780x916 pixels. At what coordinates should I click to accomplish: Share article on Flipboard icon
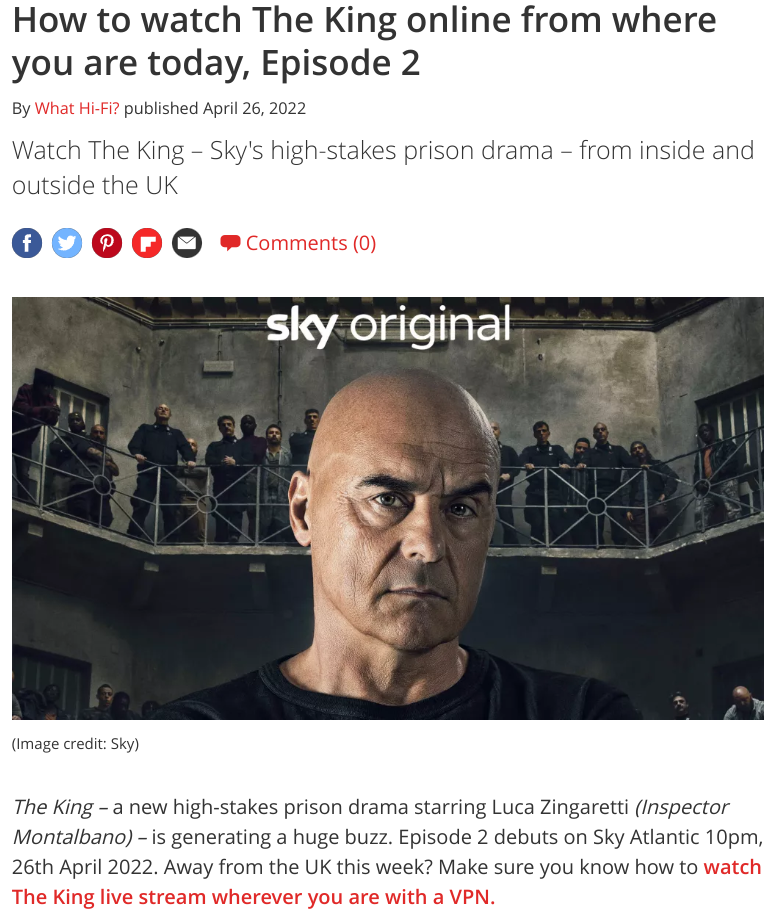coord(147,243)
